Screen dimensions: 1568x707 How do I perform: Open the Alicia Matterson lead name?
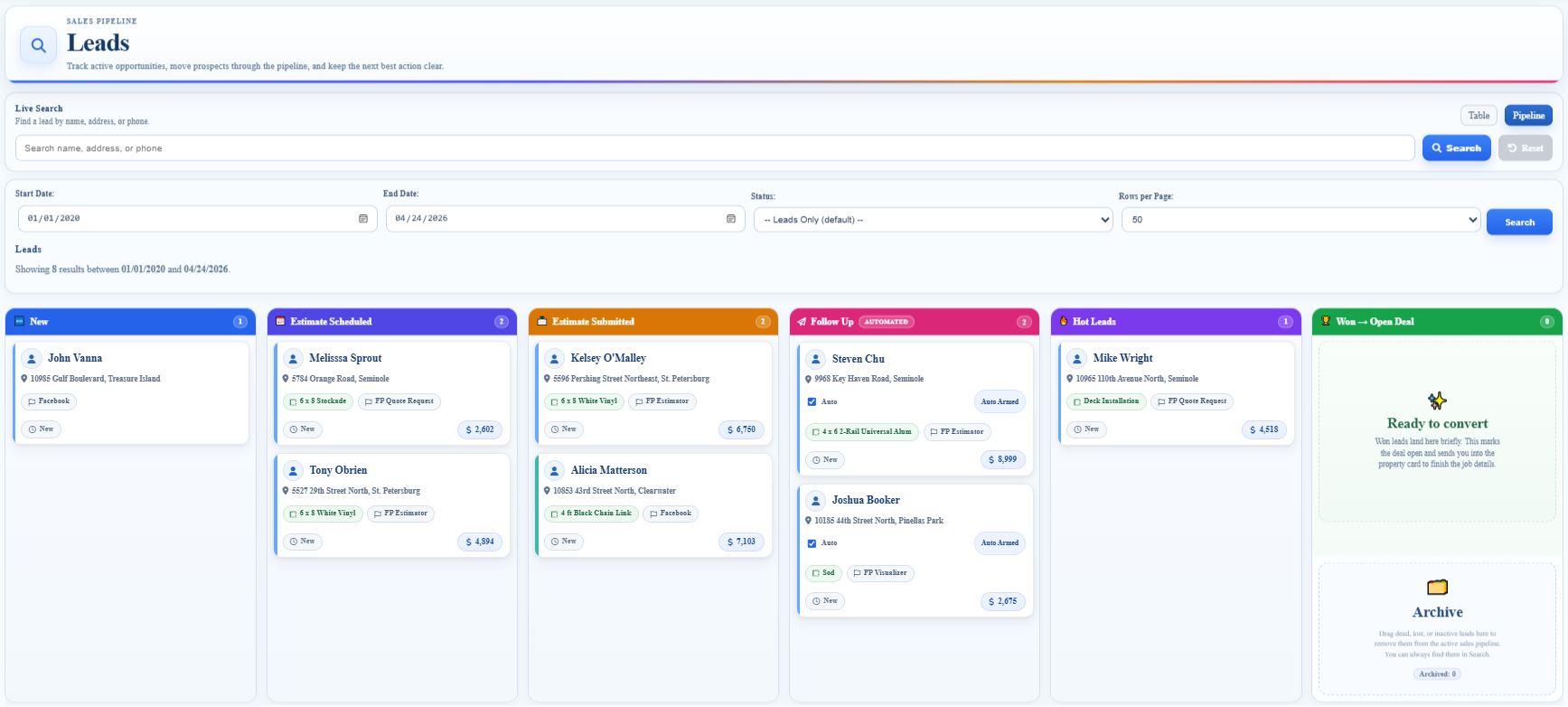tap(609, 470)
